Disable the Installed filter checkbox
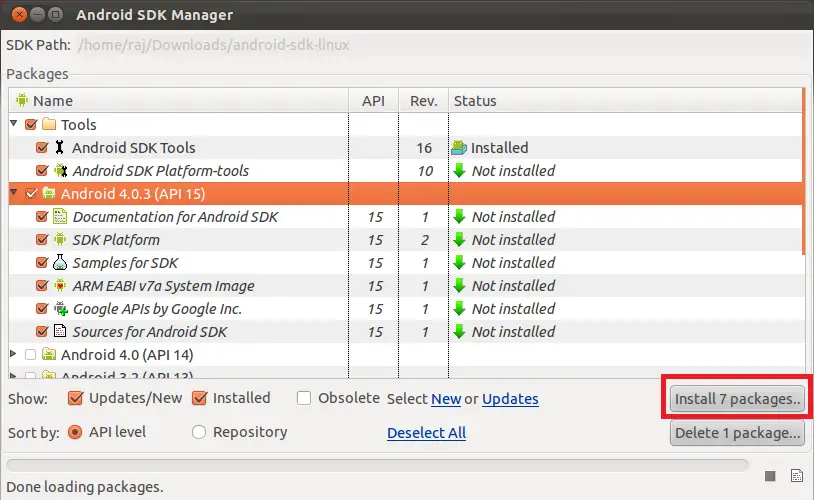This screenshot has width=814, height=500. click(199, 398)
